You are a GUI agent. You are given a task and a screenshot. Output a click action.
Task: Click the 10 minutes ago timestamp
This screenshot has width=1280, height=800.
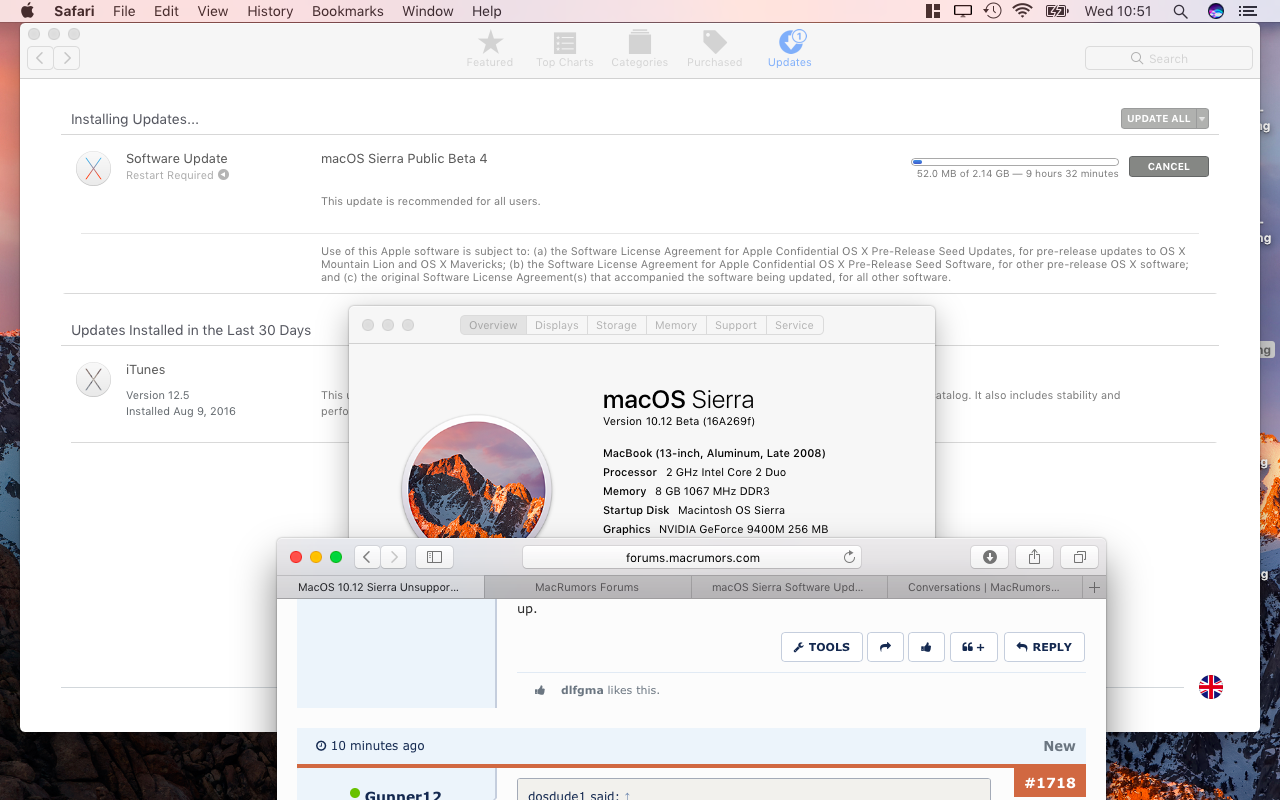(377, 746)
